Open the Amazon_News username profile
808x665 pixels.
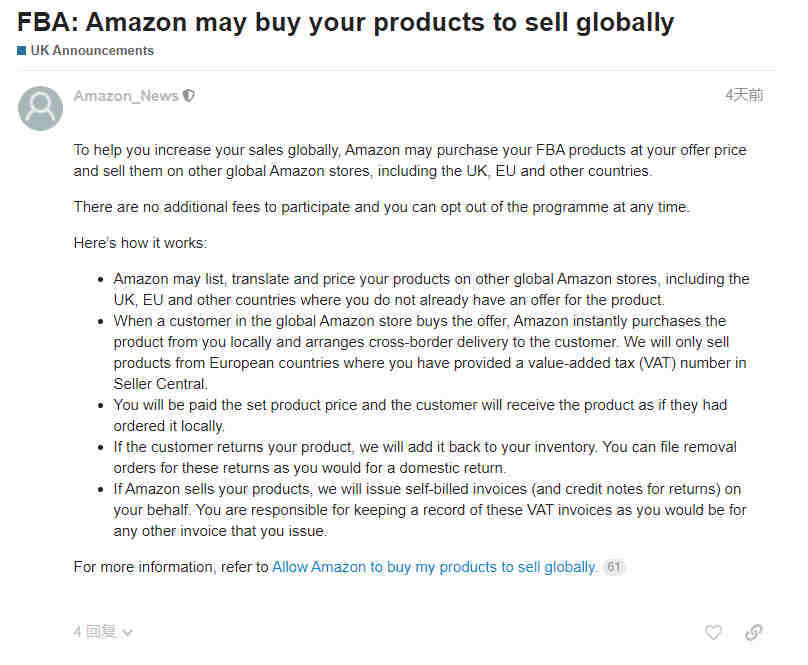tap(126, 95)
